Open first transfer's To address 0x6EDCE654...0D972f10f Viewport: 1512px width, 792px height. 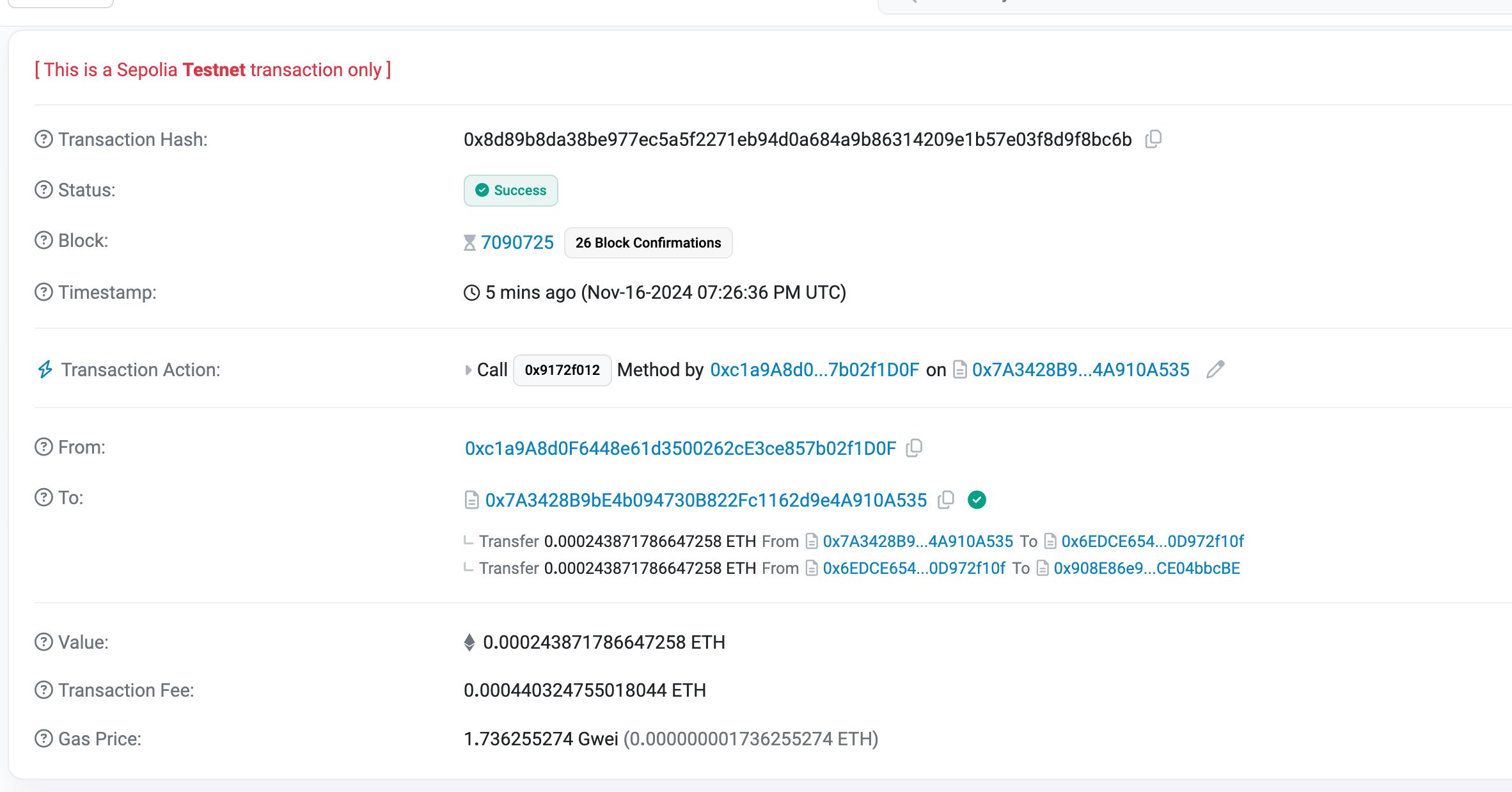coord(1153,541)
